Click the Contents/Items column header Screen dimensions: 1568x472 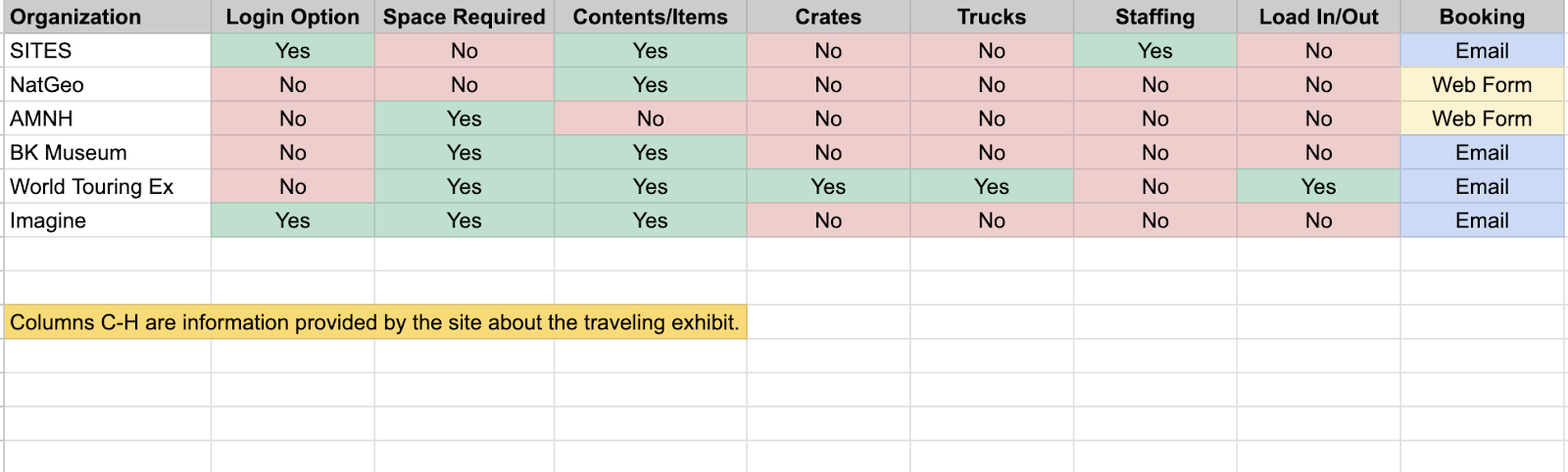coord(650,17)
